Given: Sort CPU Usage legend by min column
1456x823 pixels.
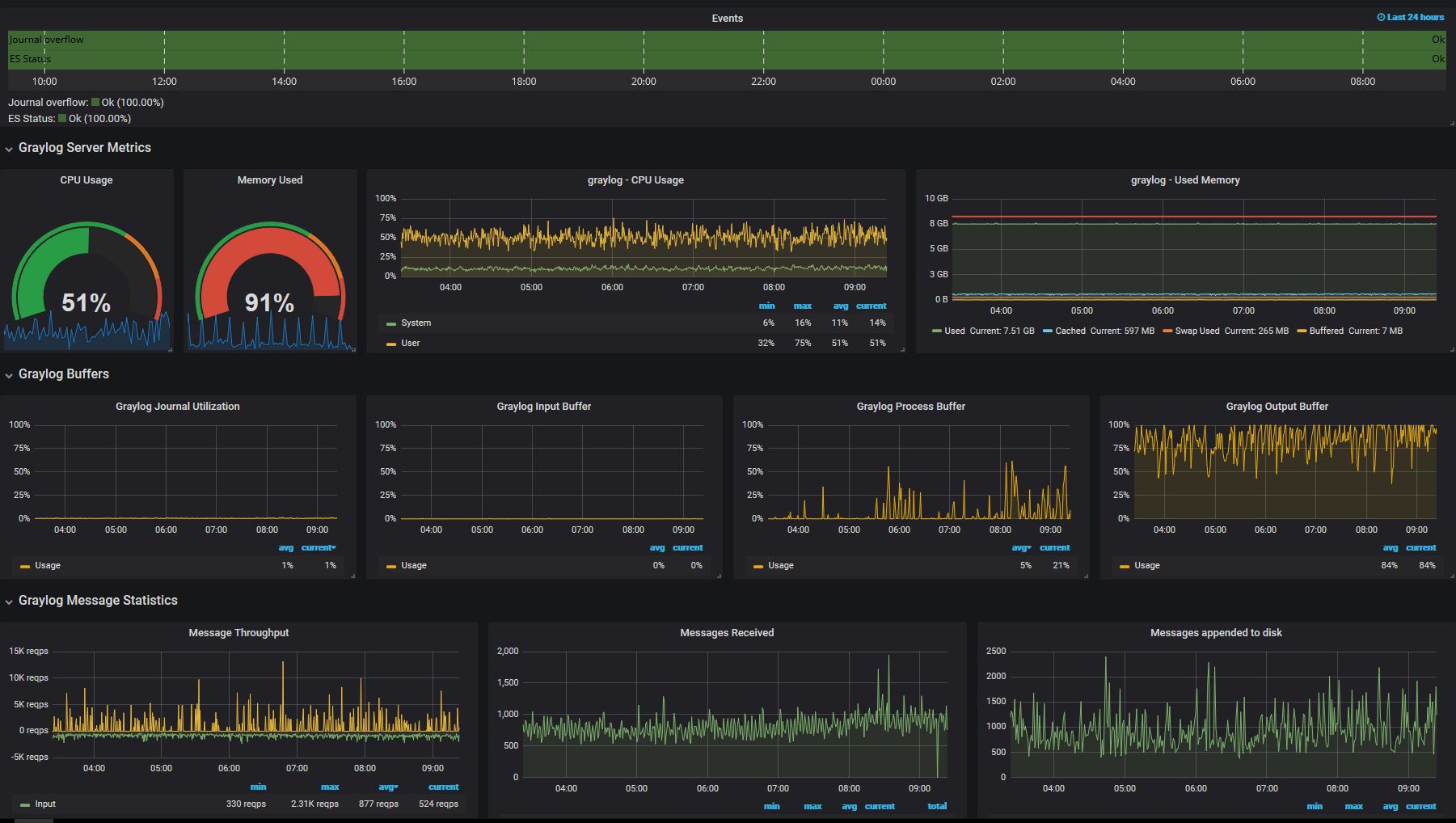Looking at the screenshot, I should pyautogui.click(x=766, y=306).
